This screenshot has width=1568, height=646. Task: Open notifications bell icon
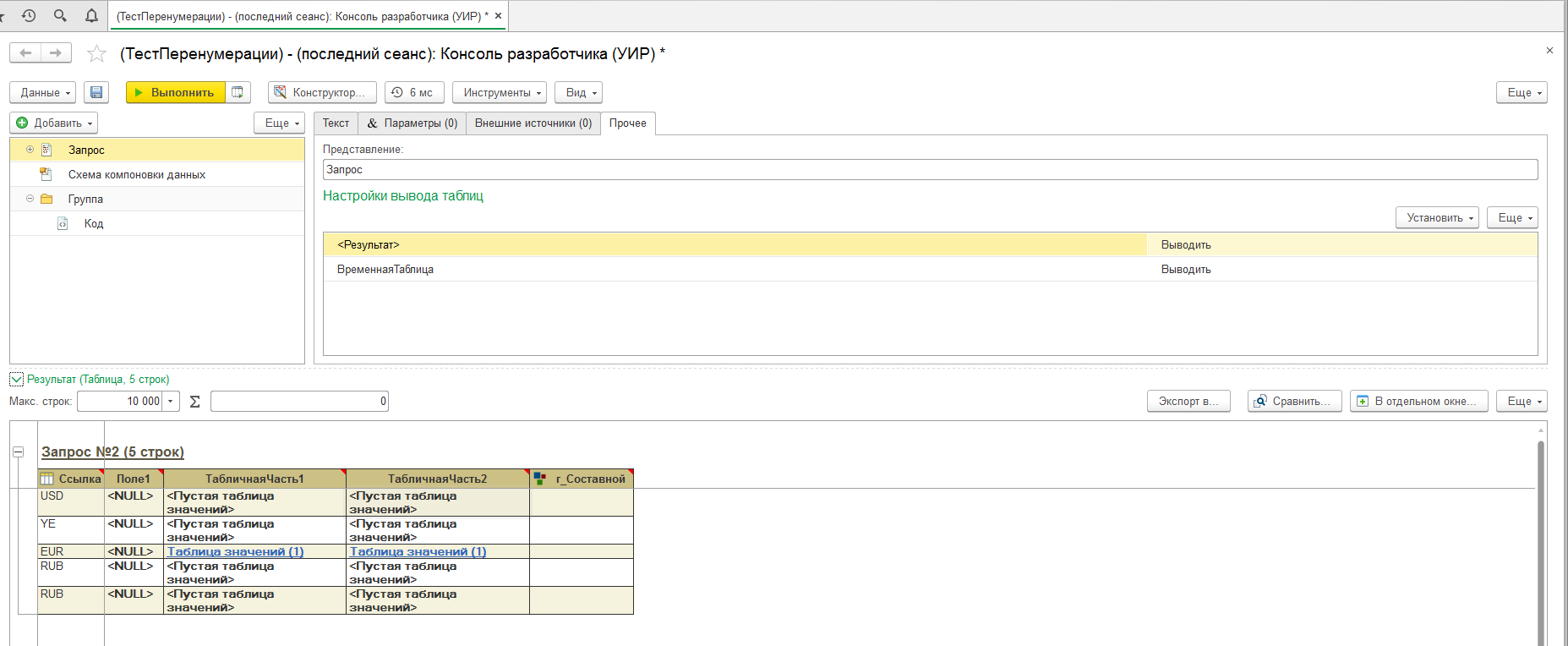[91, 15]
